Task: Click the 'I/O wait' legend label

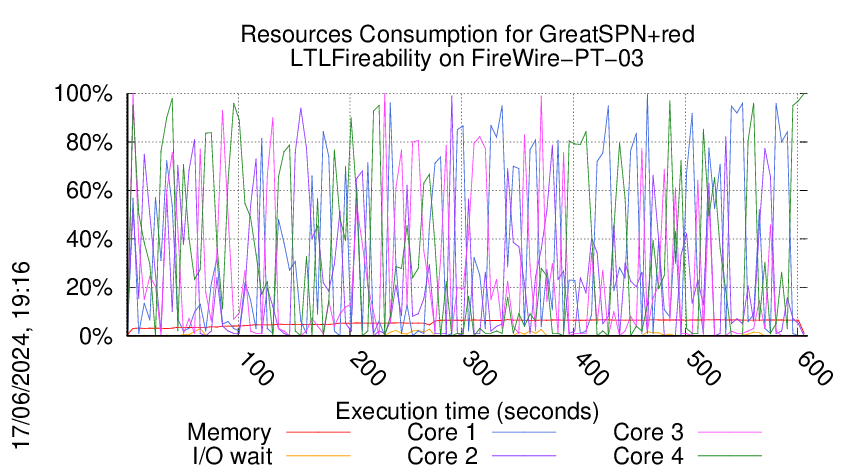Action: 233,456
